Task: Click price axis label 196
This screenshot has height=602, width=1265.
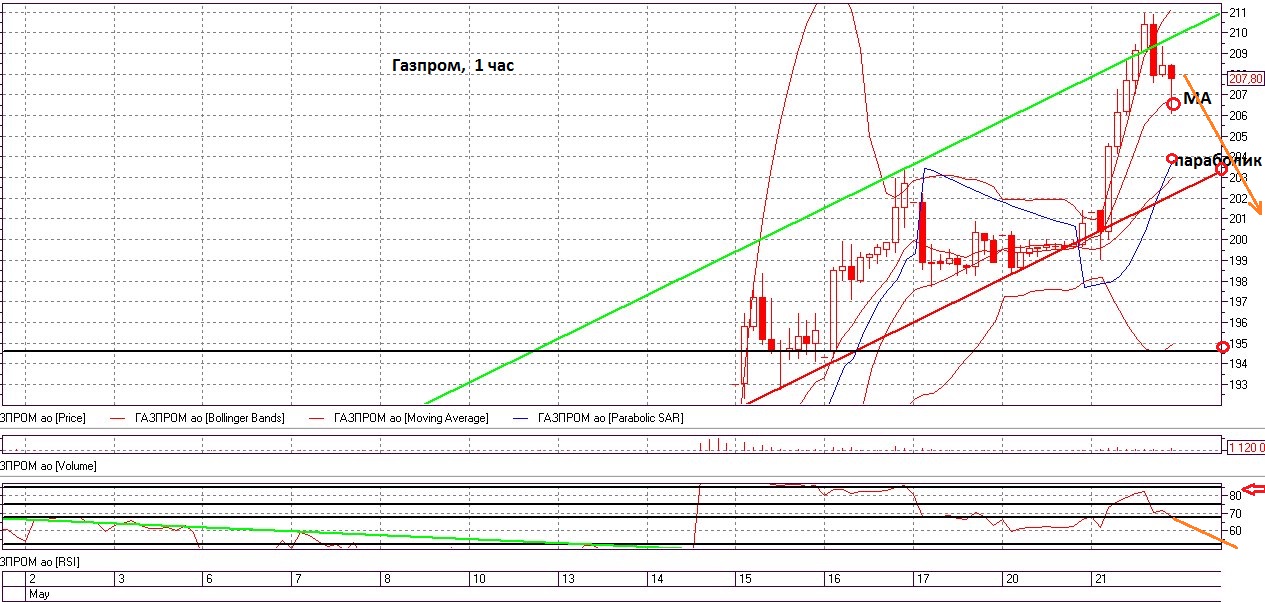Action: [x=1239, y=323]
